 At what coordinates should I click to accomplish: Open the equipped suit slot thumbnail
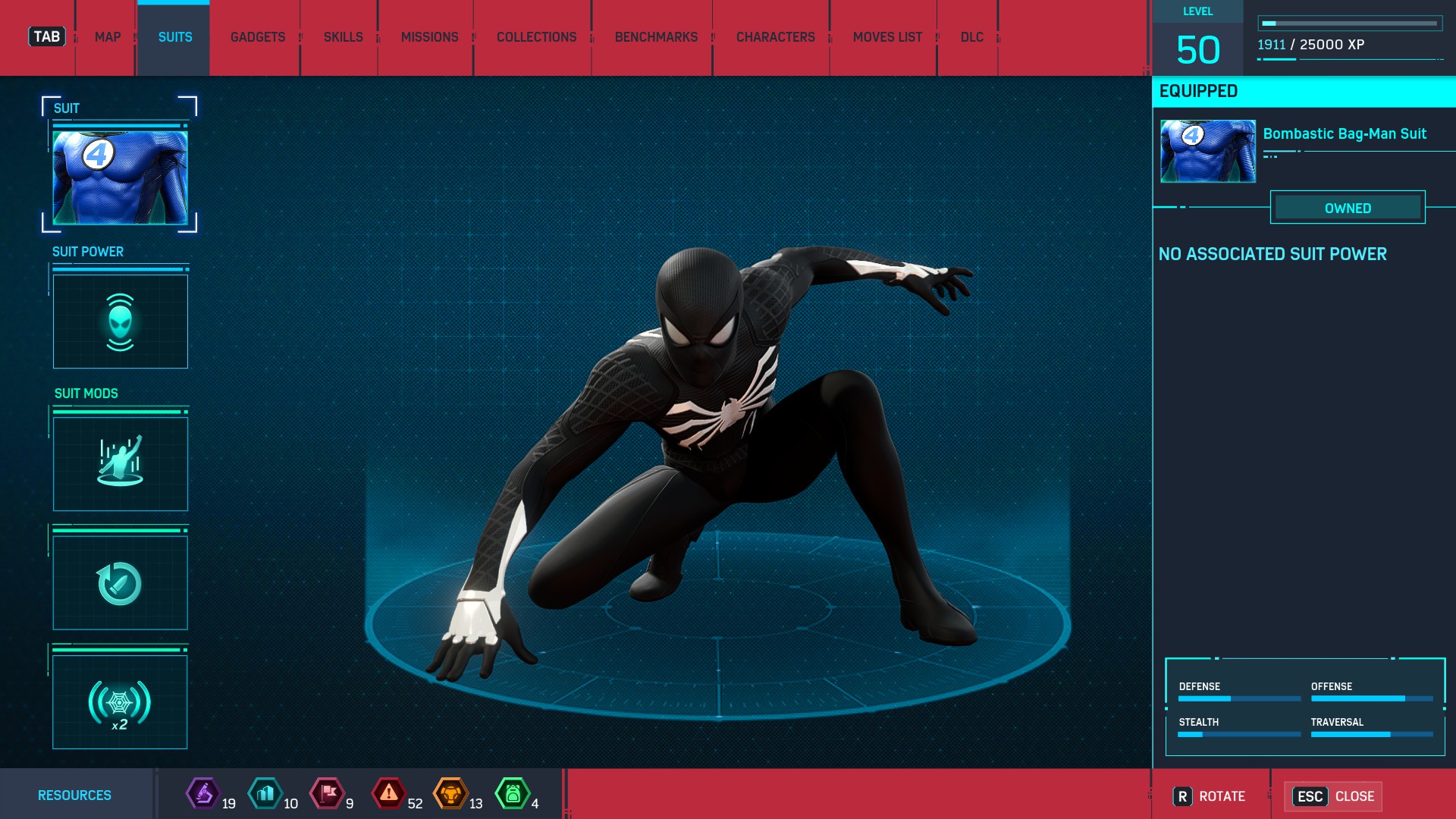point(120,177)
